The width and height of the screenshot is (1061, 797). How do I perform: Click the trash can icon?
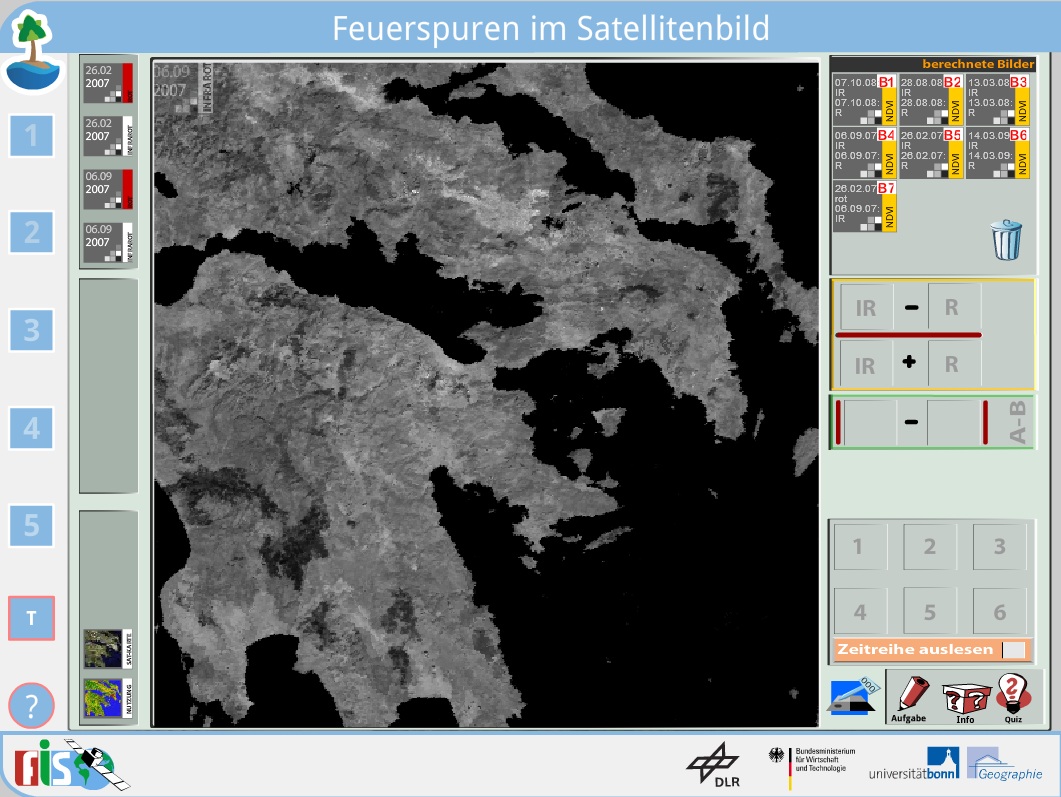click(x=1006, y=240)
